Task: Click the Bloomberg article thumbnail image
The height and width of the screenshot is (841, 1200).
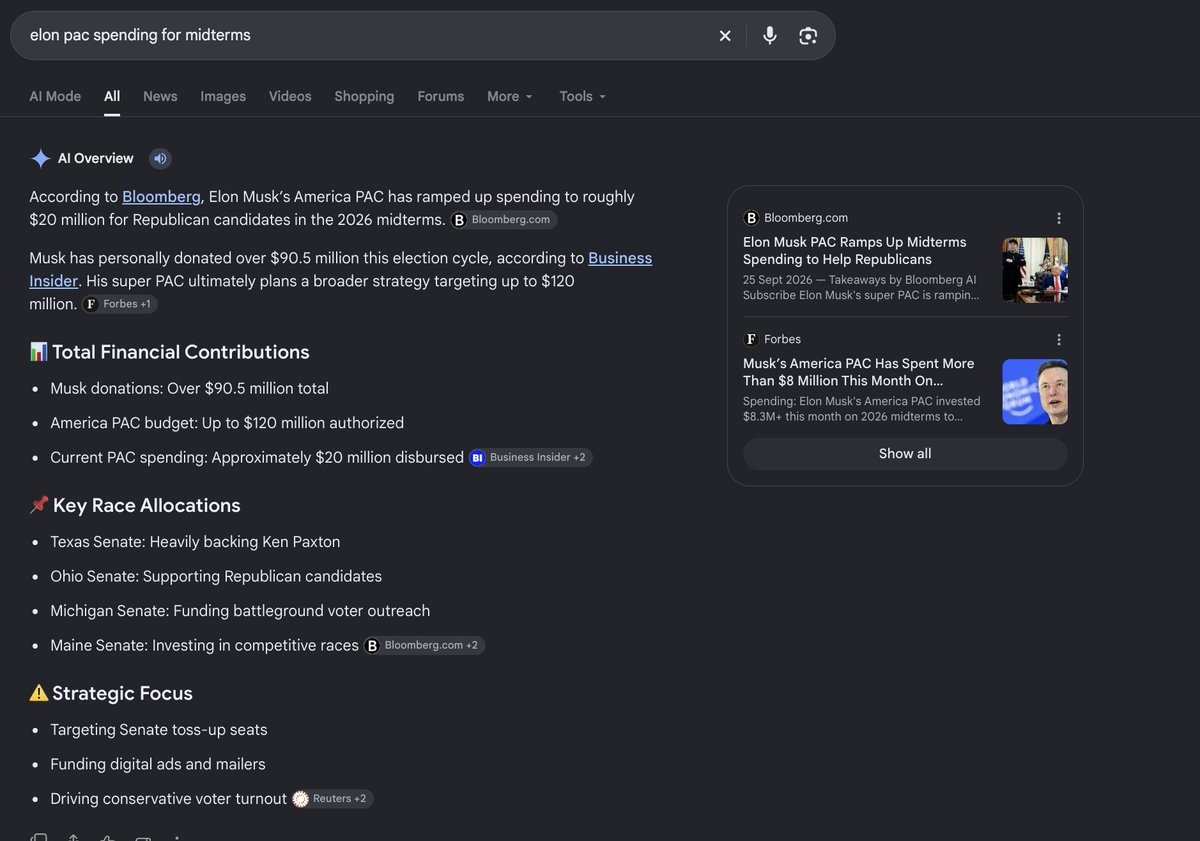Action: (1035, 270)
